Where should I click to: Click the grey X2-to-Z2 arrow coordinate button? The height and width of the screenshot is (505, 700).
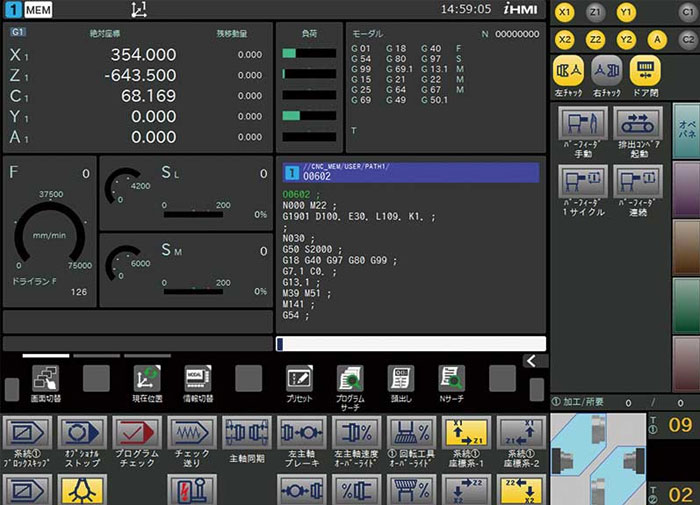pyautogui.click(x=467, y=490)
